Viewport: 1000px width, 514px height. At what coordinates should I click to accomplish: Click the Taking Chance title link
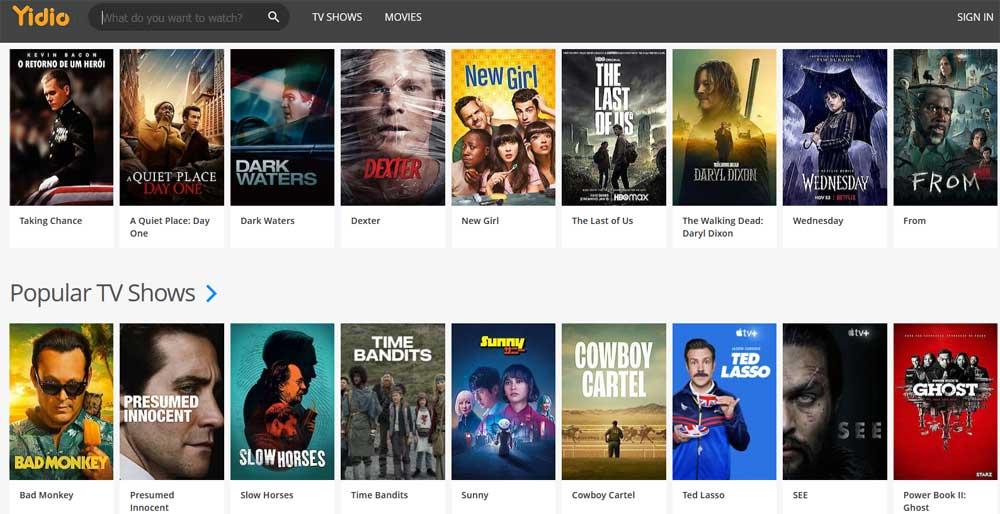click(51, 221)
